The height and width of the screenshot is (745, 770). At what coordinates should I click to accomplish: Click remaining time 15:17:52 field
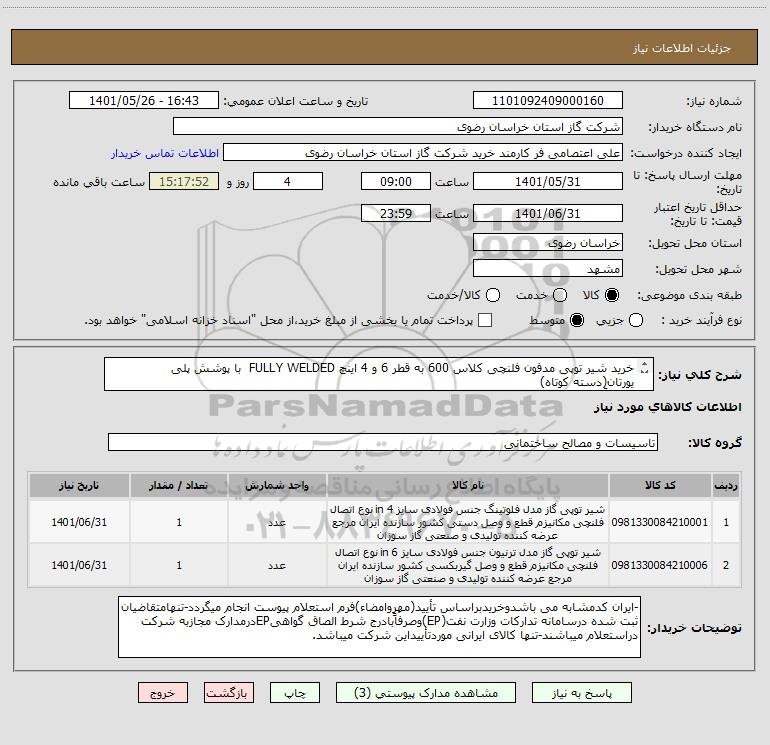point(184,181)
